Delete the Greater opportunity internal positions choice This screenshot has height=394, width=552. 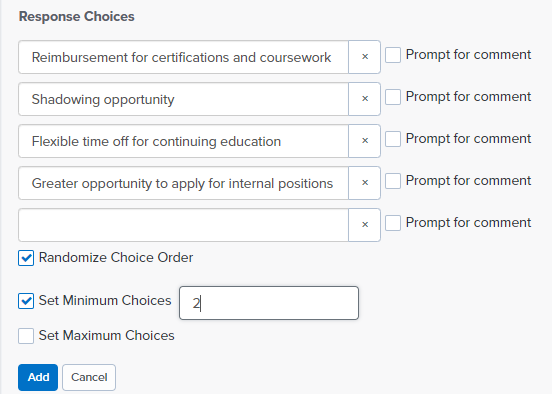tap(365, 182)
